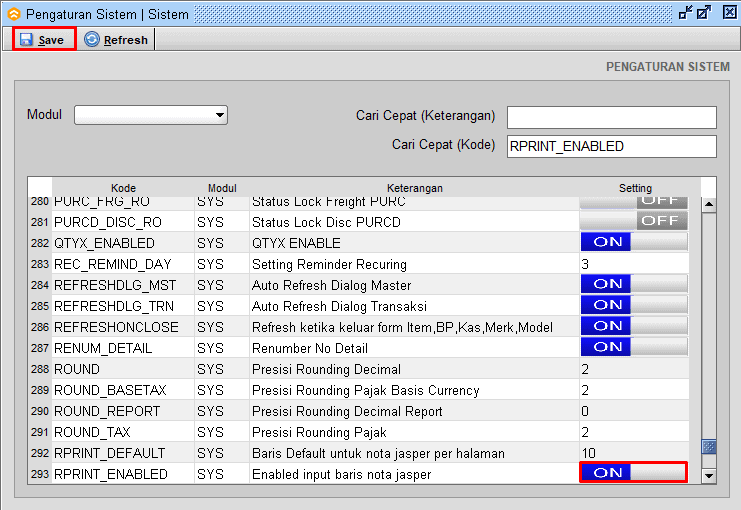Toggle the REFRESHDLG_MST switch

point(634,284)
